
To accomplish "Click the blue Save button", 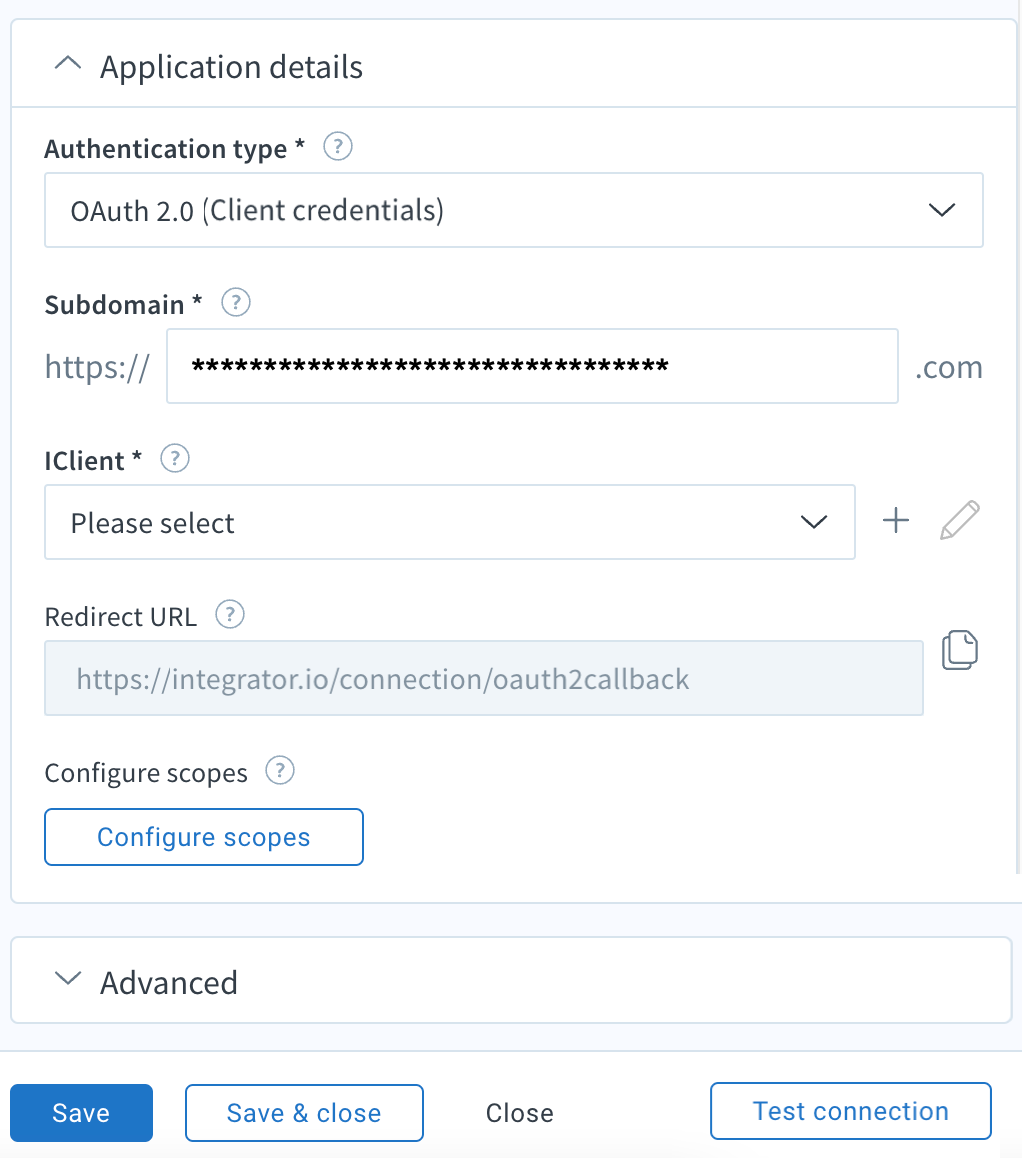I will pyautogui.click(x=81, y=1113).
